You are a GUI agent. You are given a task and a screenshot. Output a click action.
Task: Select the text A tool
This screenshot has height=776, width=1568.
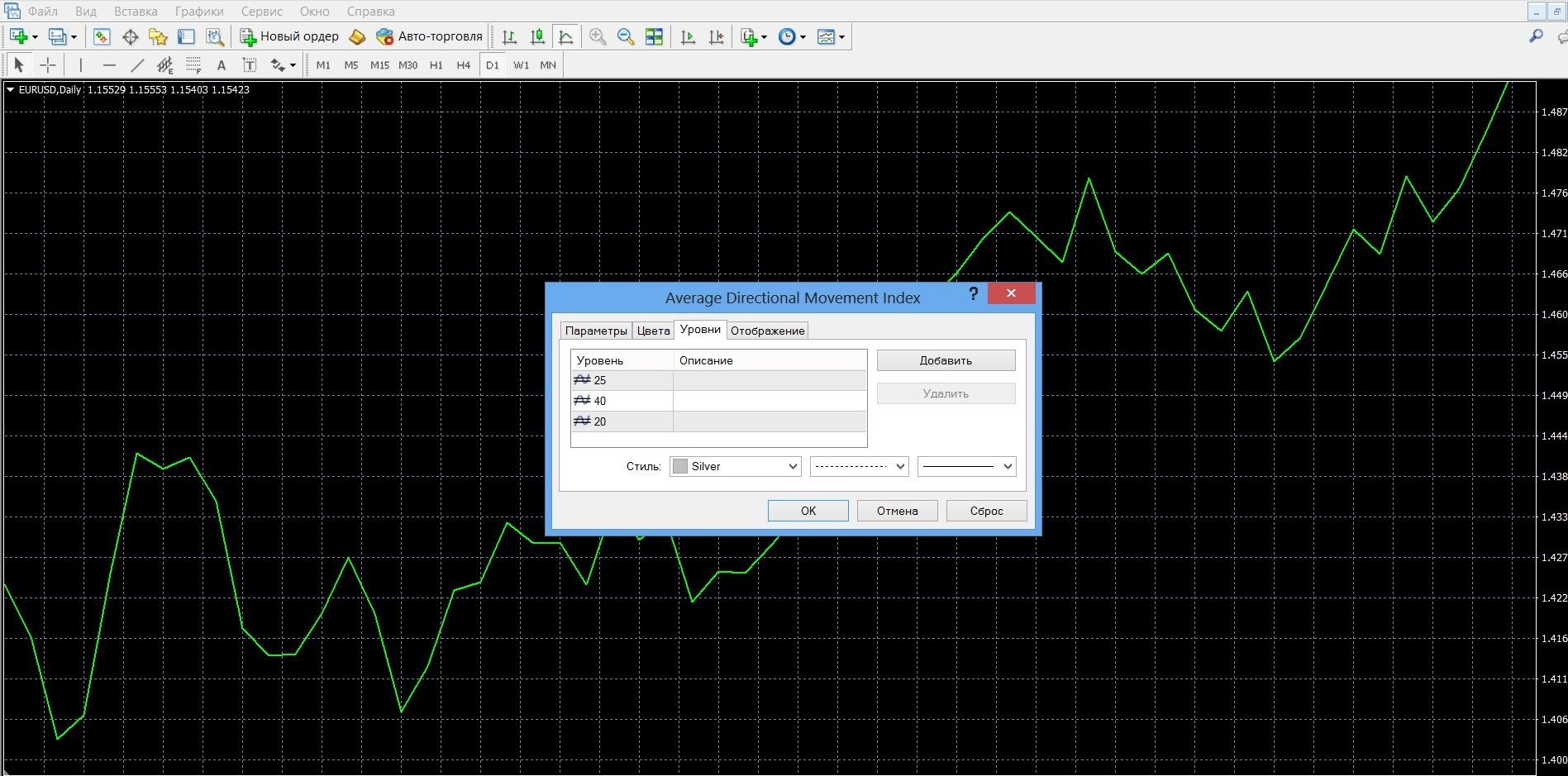click(221, 64)
